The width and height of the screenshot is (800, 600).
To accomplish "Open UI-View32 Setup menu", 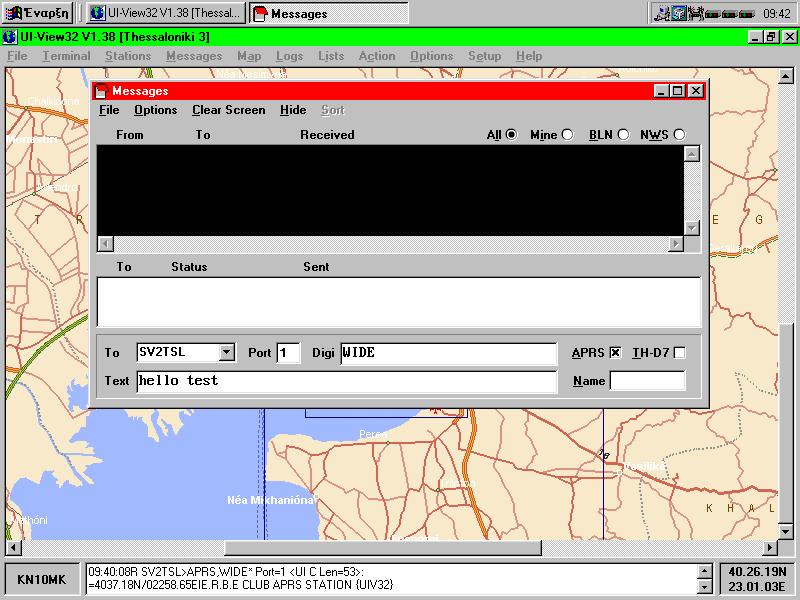I will [x=485, y=56].
